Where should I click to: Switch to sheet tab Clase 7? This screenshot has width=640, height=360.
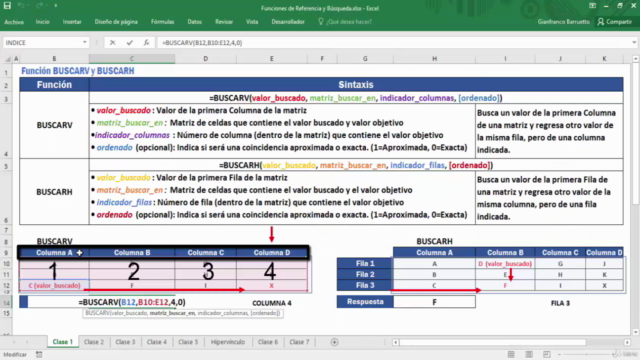click(x=299, y=342)
